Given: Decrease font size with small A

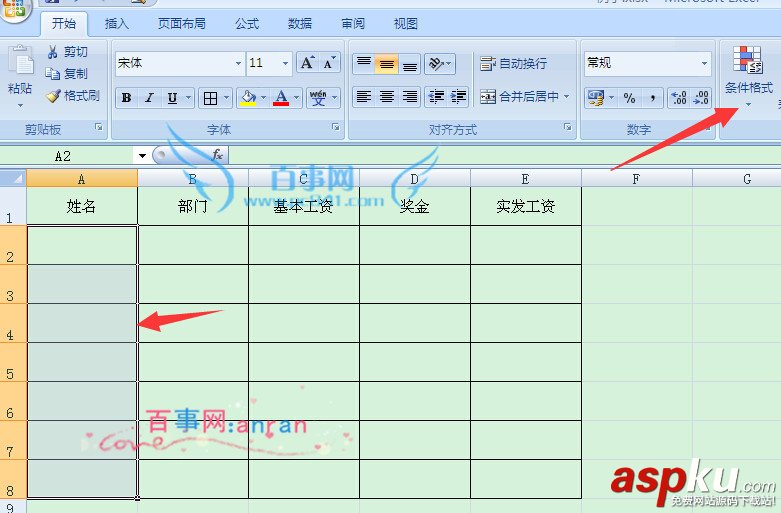Looking at the screenshot, I should point(329,63).
